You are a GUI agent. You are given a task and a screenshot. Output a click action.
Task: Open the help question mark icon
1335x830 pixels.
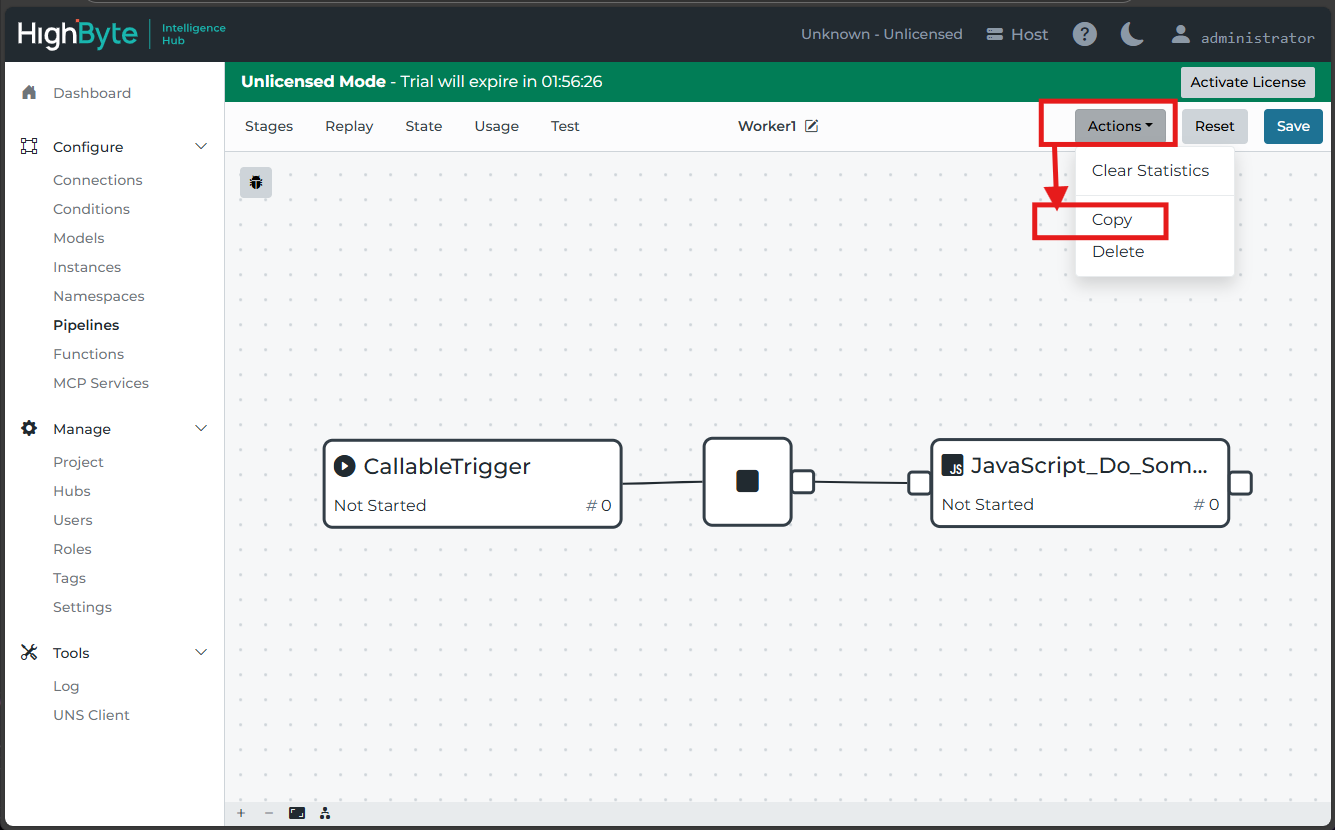point(1084,35)
